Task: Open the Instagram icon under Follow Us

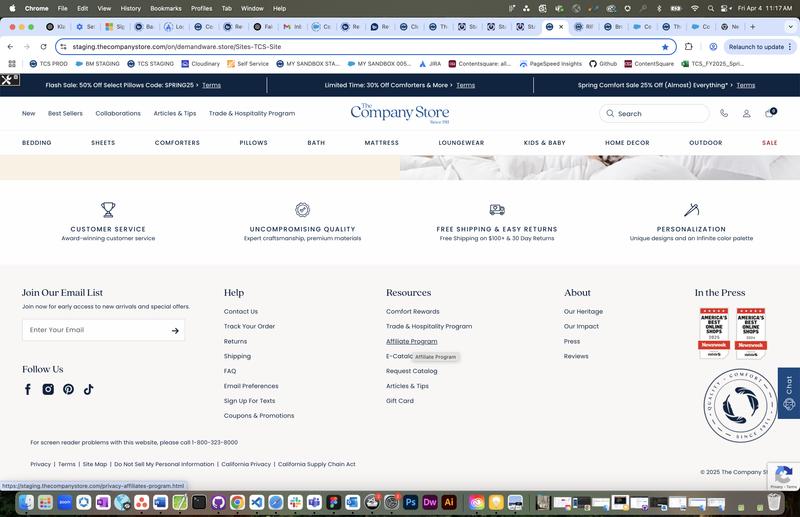Action: pyautogui.click(x=48, y=389)
